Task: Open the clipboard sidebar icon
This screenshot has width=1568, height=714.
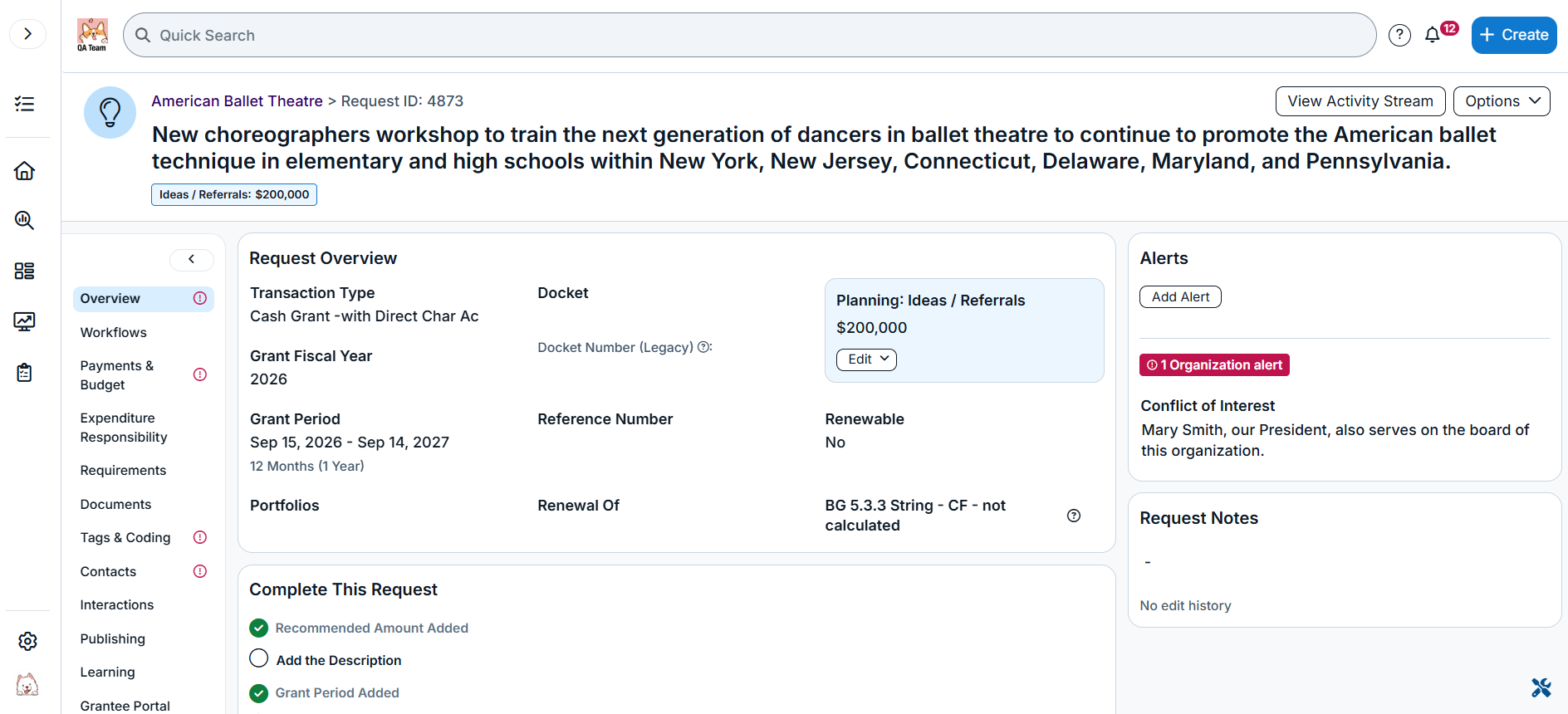Action: [x=25, y=372]
